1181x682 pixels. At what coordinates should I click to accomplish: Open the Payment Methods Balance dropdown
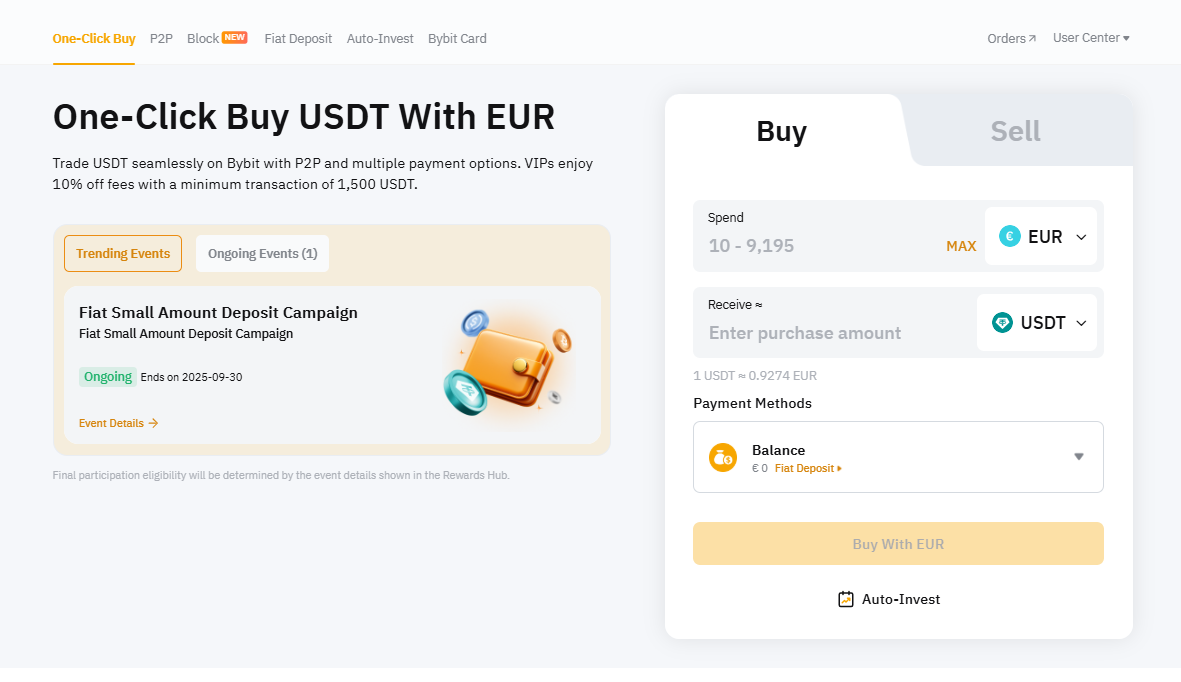1079,457
